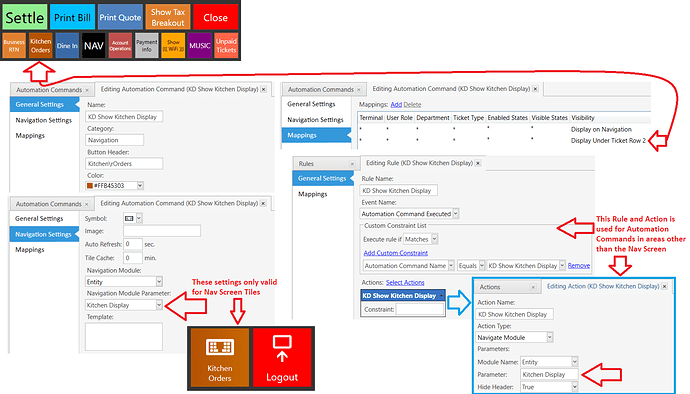The image size is (690, 394).
Task: Select Mappings in the top-right Automation Commands panel
Action: (316, 135)
